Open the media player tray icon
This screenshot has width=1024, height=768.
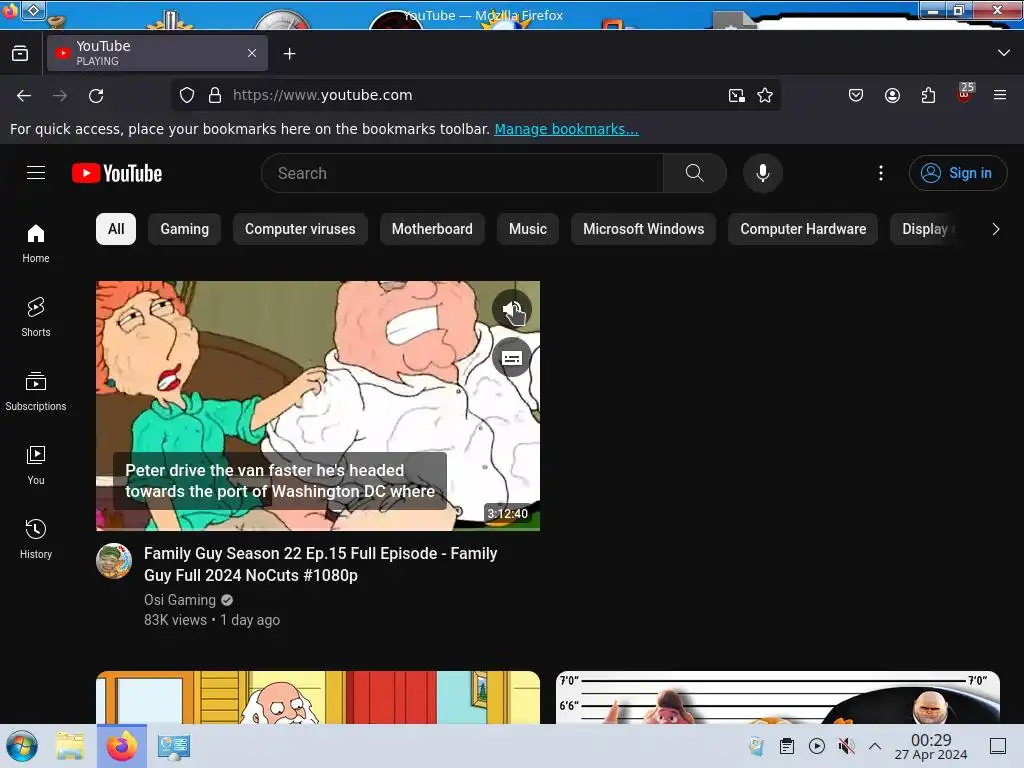coord(816,746)
